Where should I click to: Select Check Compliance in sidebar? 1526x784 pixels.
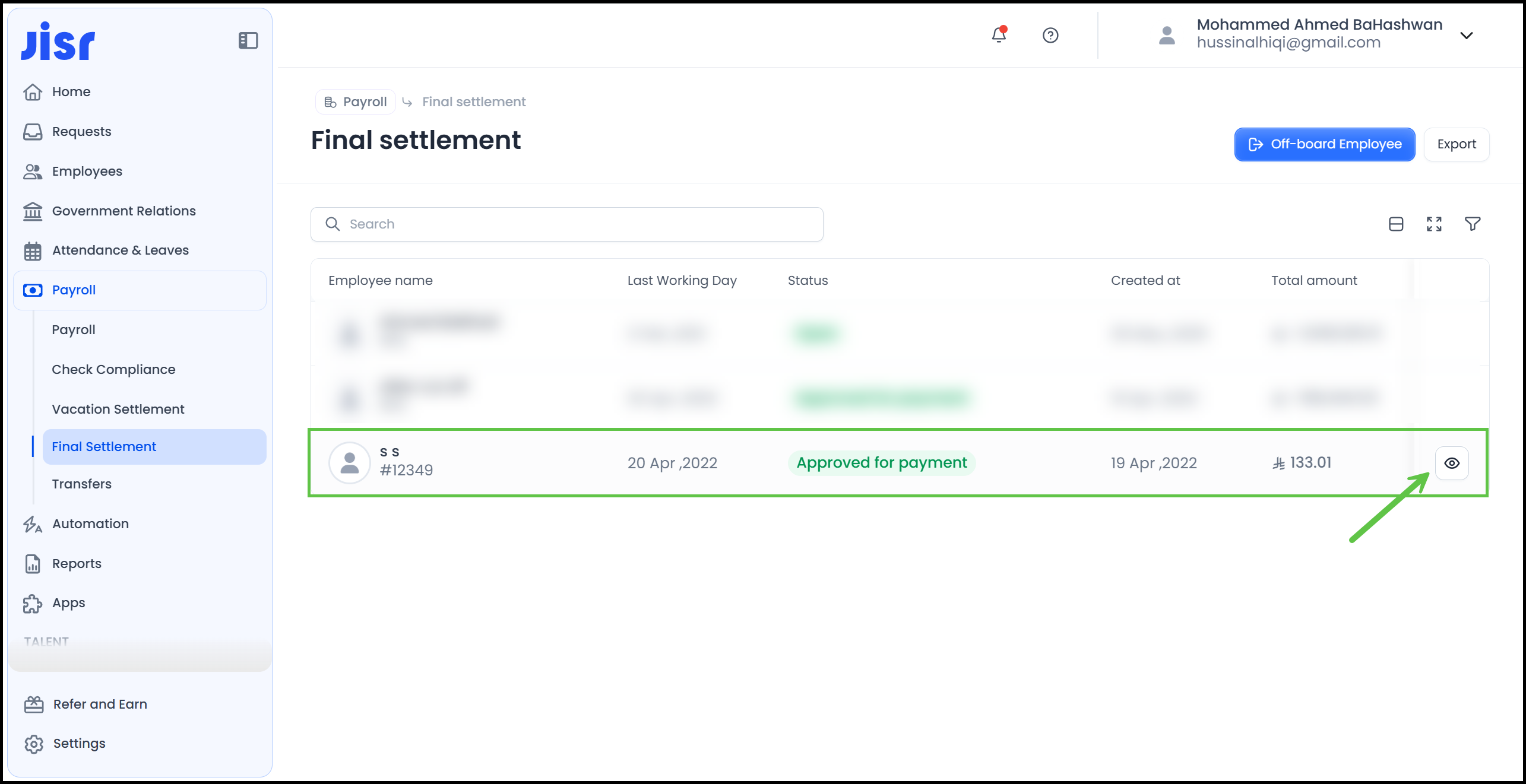click(113, 369)
